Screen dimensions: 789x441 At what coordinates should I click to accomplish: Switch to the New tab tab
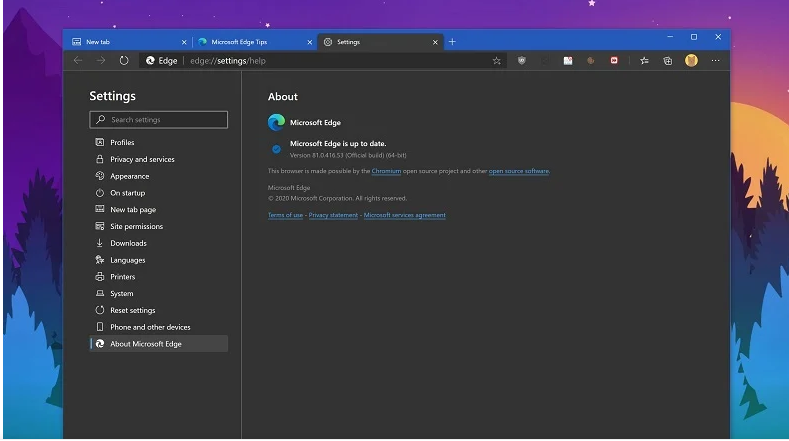click(x=128, y=42)
